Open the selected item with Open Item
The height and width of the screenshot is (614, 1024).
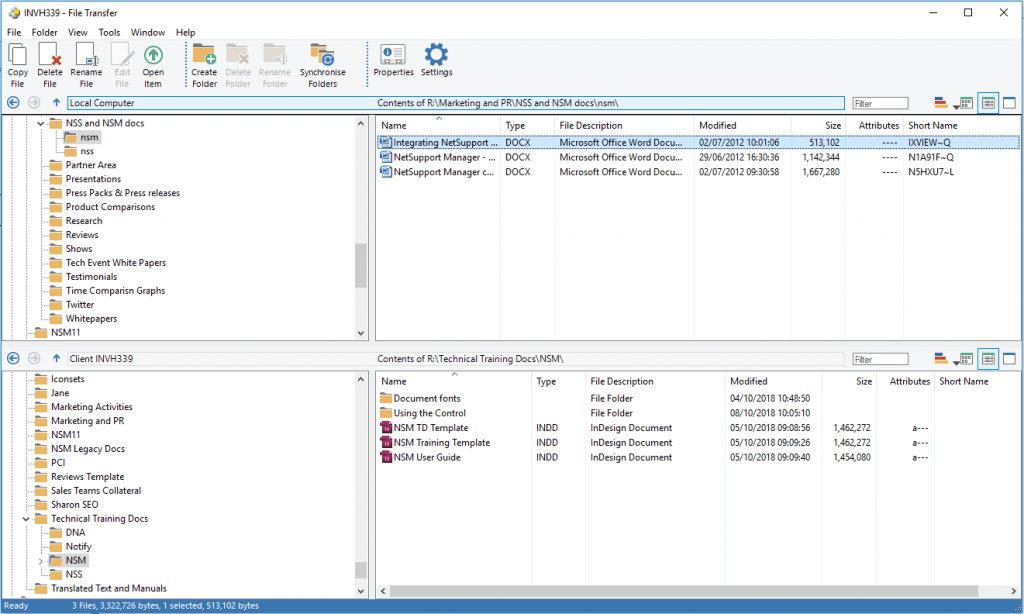point(153,65)
